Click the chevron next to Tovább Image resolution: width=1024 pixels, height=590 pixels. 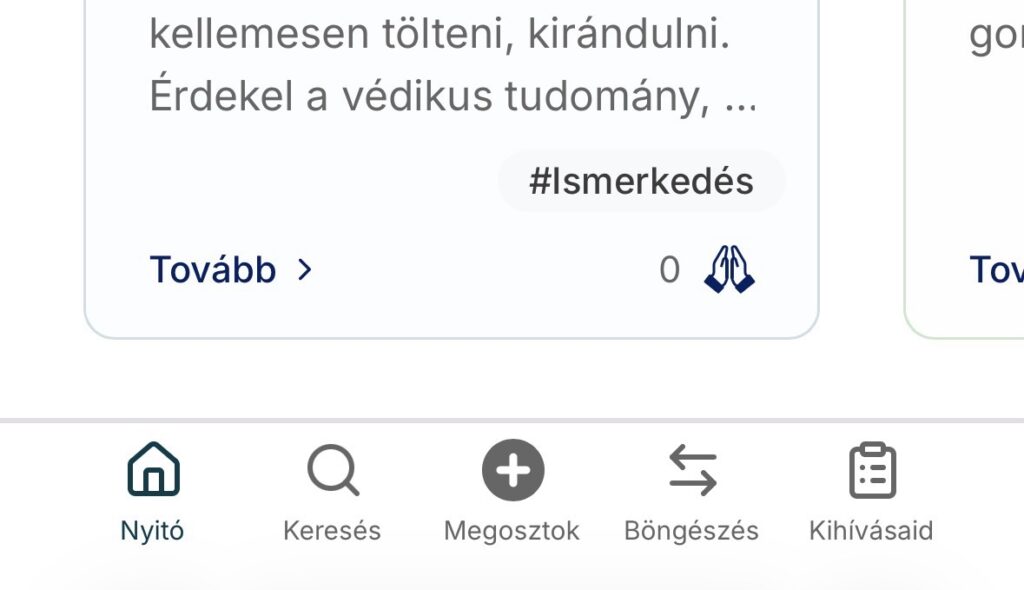[x=305, y=270]
